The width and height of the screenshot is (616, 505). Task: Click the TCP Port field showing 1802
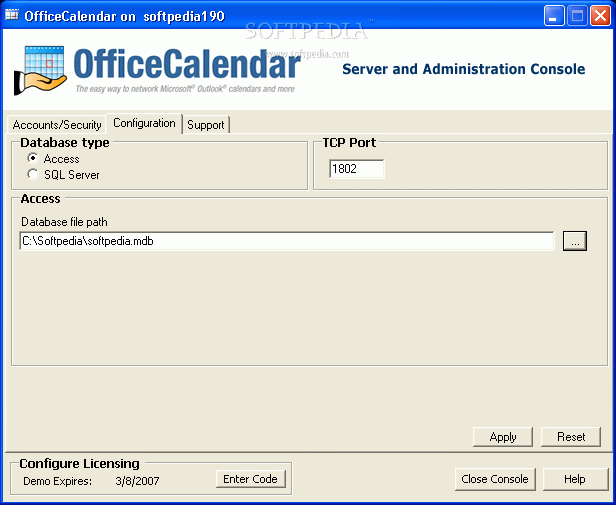pyautogui.click(x=357, y=169)
